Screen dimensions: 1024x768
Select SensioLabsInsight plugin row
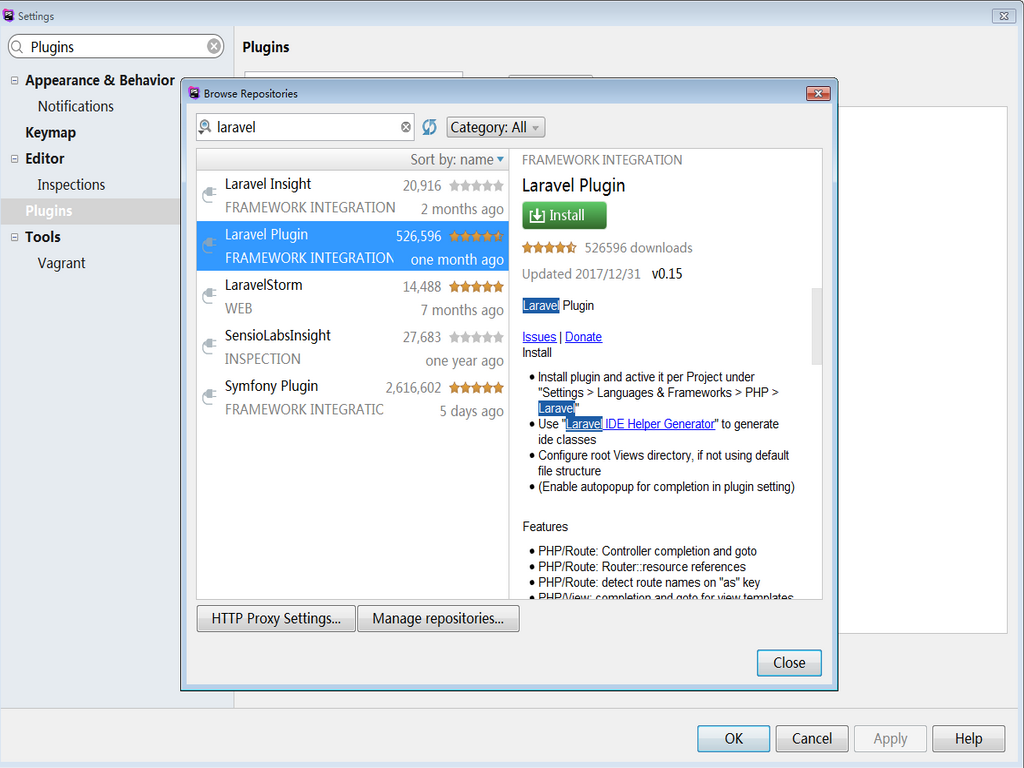[x=353, y=347]
